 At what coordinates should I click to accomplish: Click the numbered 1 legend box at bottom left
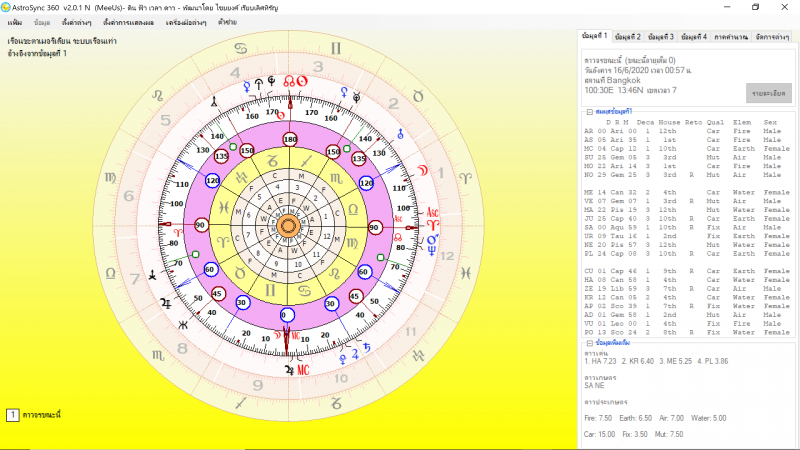point(12,414)
